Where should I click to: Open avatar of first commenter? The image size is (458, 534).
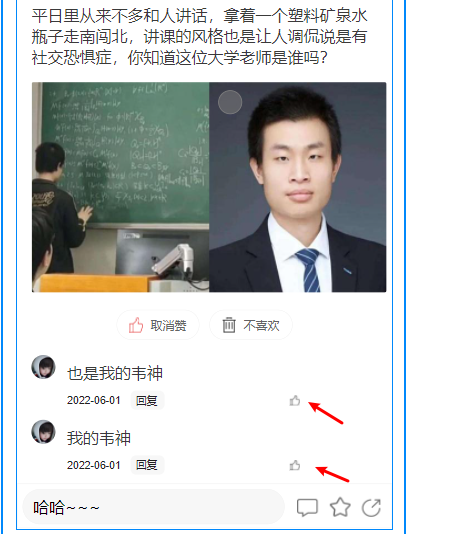pyautogui.click(x=43, y=367)
